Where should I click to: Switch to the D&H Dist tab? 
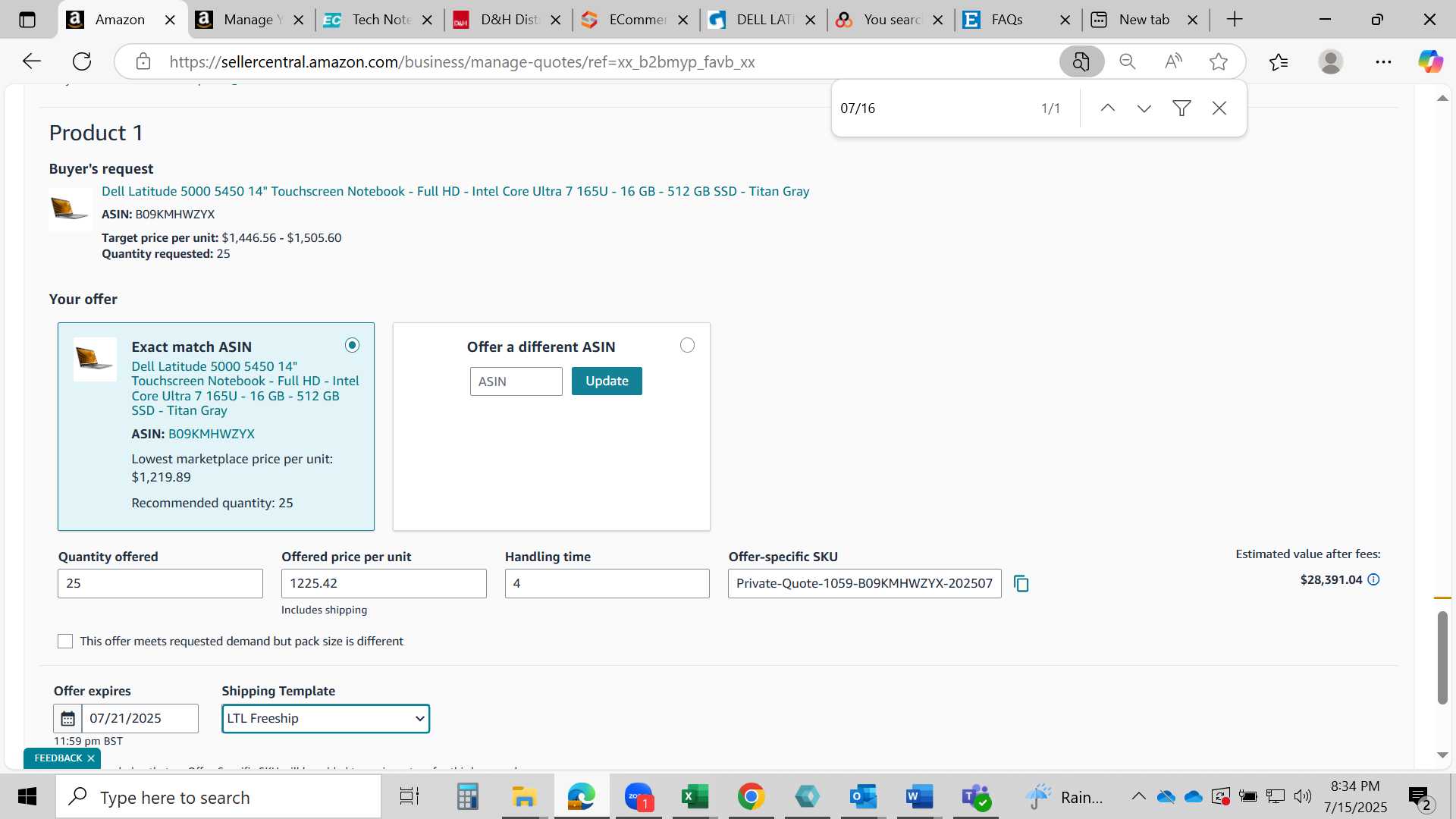(x=507, y=20)
